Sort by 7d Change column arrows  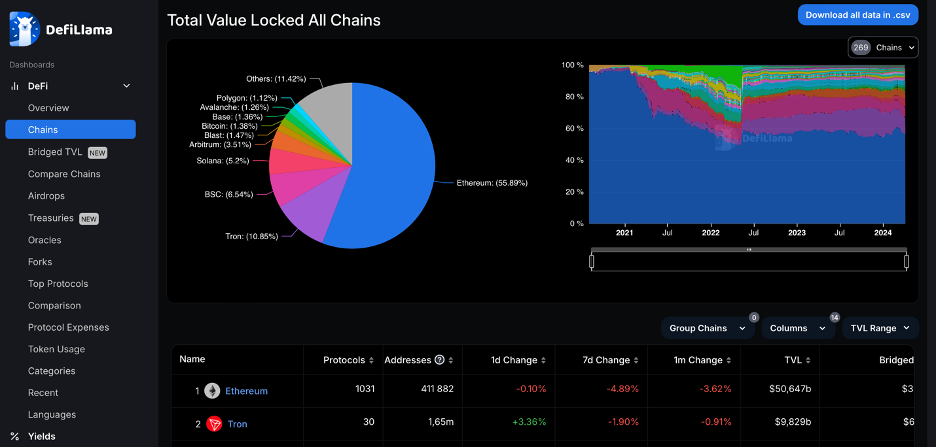pyautogui.click(x=636, y=360)
